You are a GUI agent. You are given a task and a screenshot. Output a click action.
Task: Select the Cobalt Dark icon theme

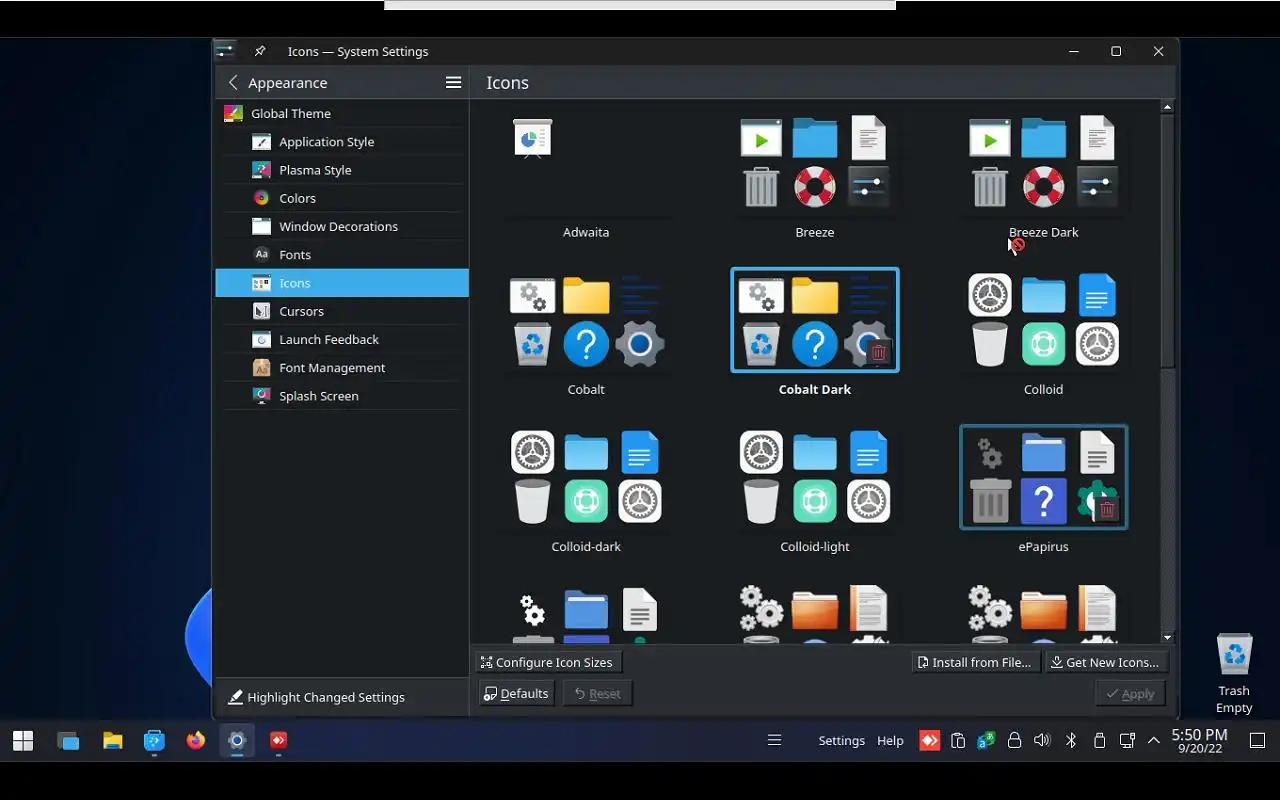(x=815, y=334)
